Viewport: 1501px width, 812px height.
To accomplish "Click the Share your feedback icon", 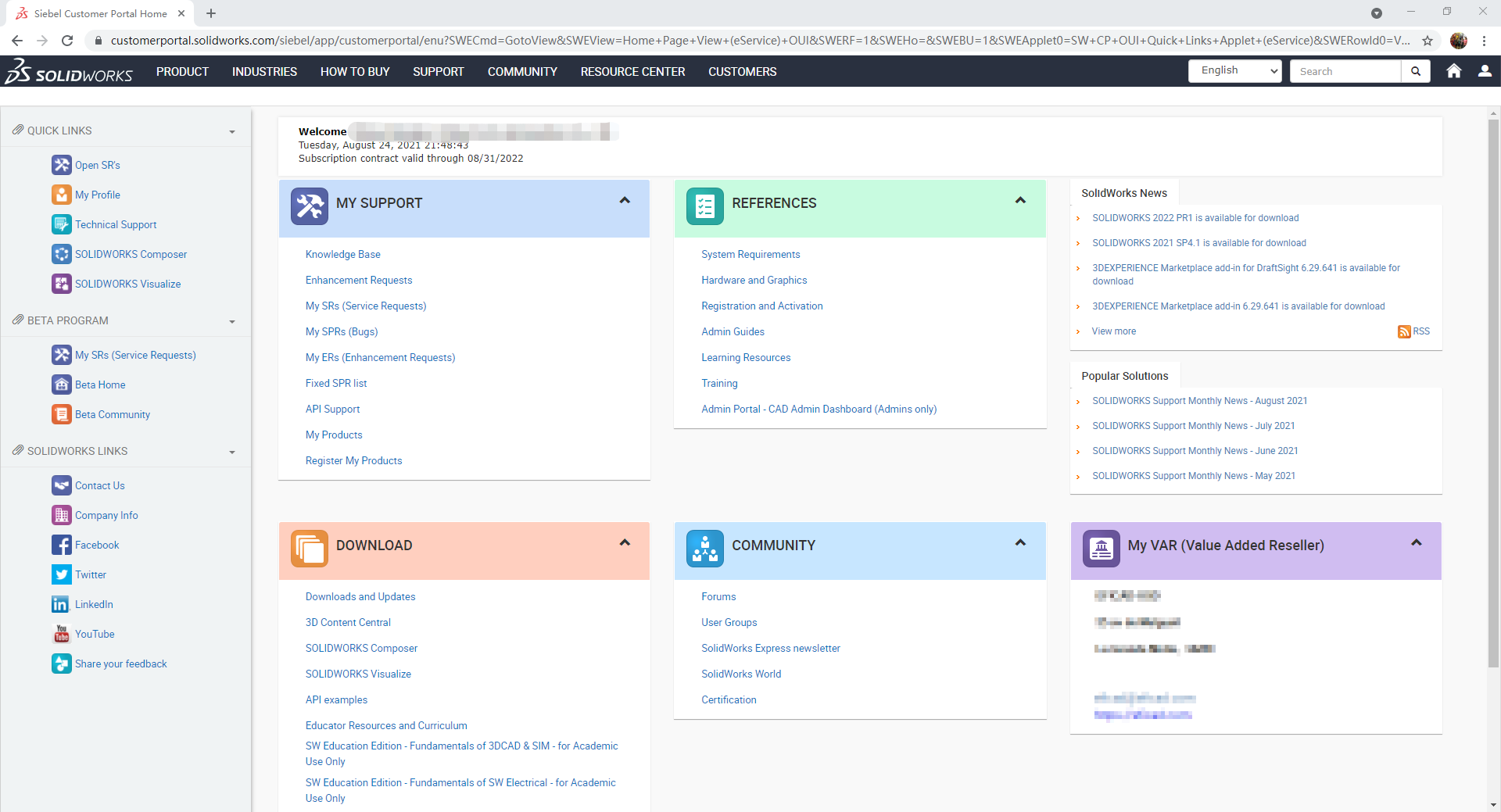I will 61,664.
